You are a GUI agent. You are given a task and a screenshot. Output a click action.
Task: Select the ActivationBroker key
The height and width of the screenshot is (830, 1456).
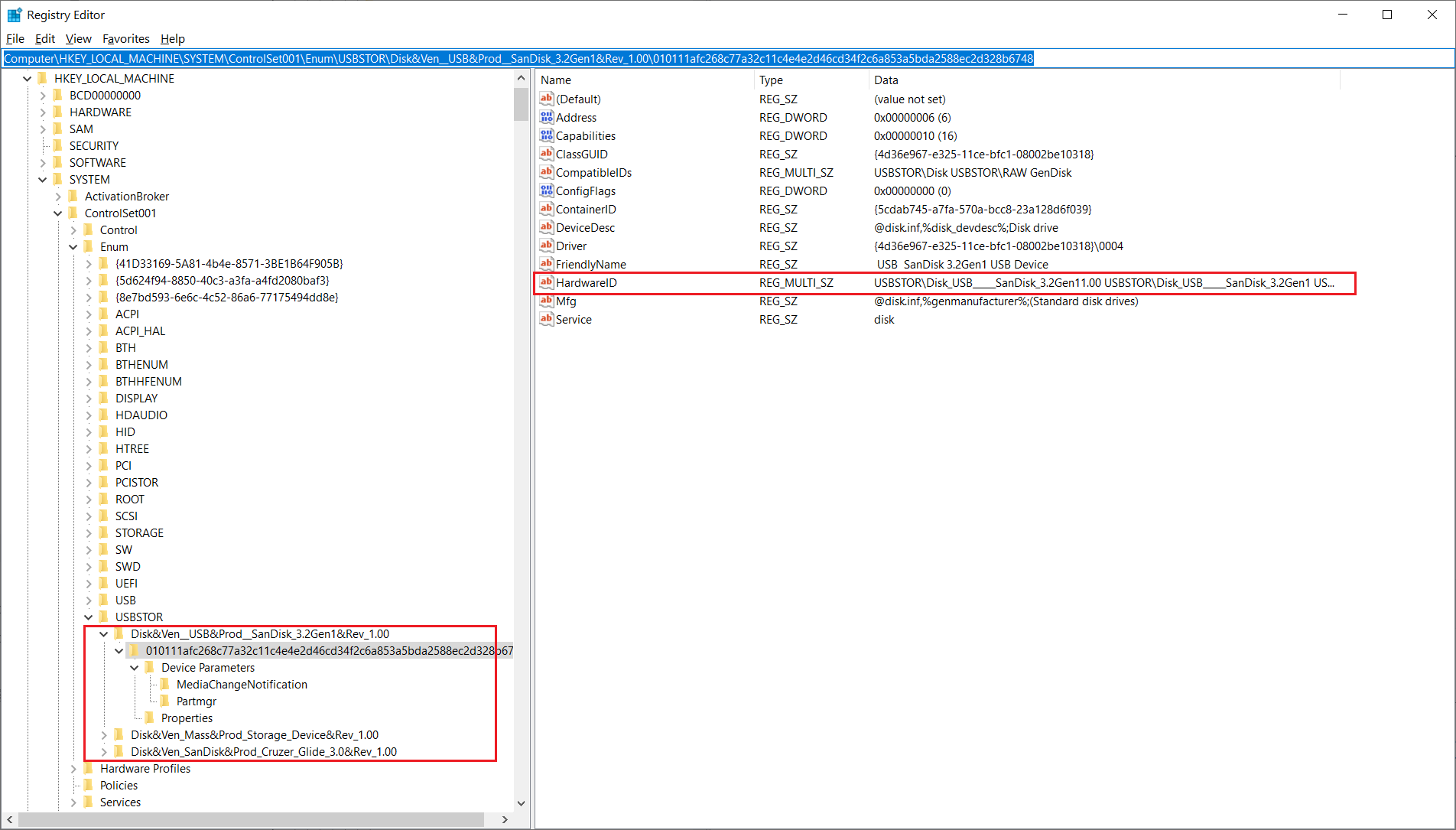click(x=127, y=196)
